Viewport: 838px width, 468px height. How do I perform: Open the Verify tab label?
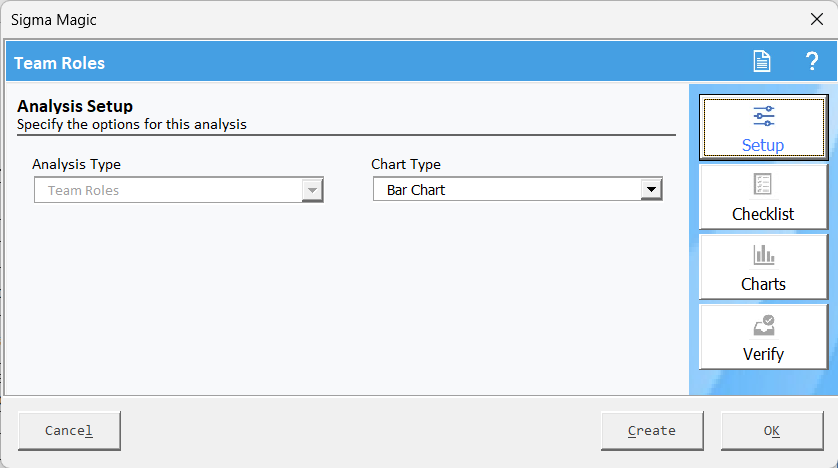pyautogui.click(x=763, y=354)
